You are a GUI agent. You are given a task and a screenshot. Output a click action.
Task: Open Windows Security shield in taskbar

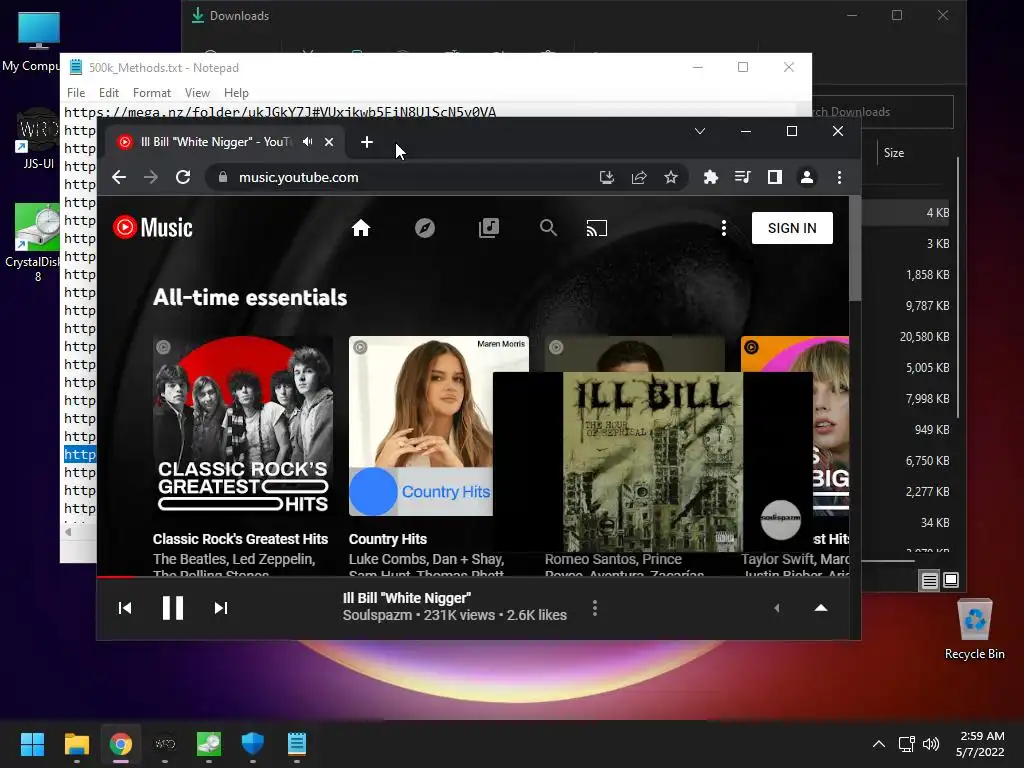click(253, 744)
